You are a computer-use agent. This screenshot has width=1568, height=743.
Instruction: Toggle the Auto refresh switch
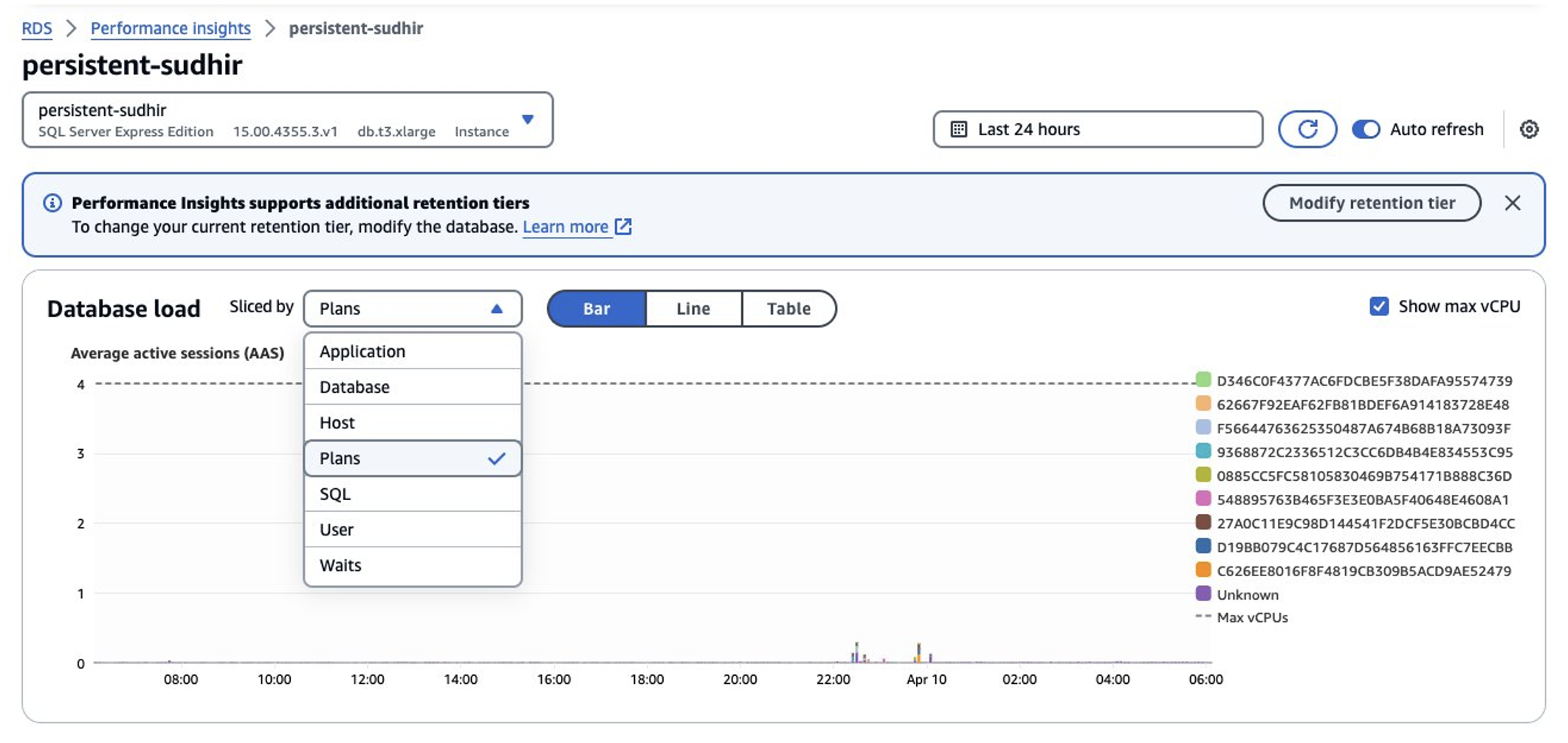(1366, 129)
